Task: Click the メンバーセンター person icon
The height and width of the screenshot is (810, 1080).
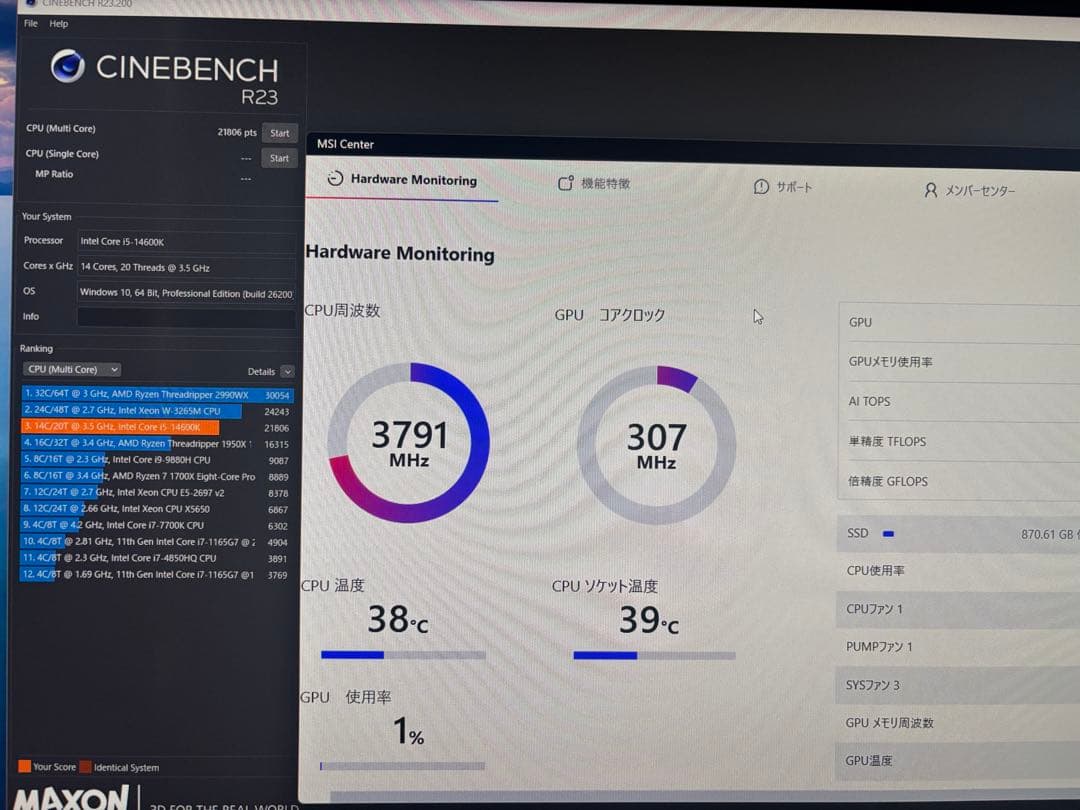Action: pyautogui.click(x=931, y=190)
